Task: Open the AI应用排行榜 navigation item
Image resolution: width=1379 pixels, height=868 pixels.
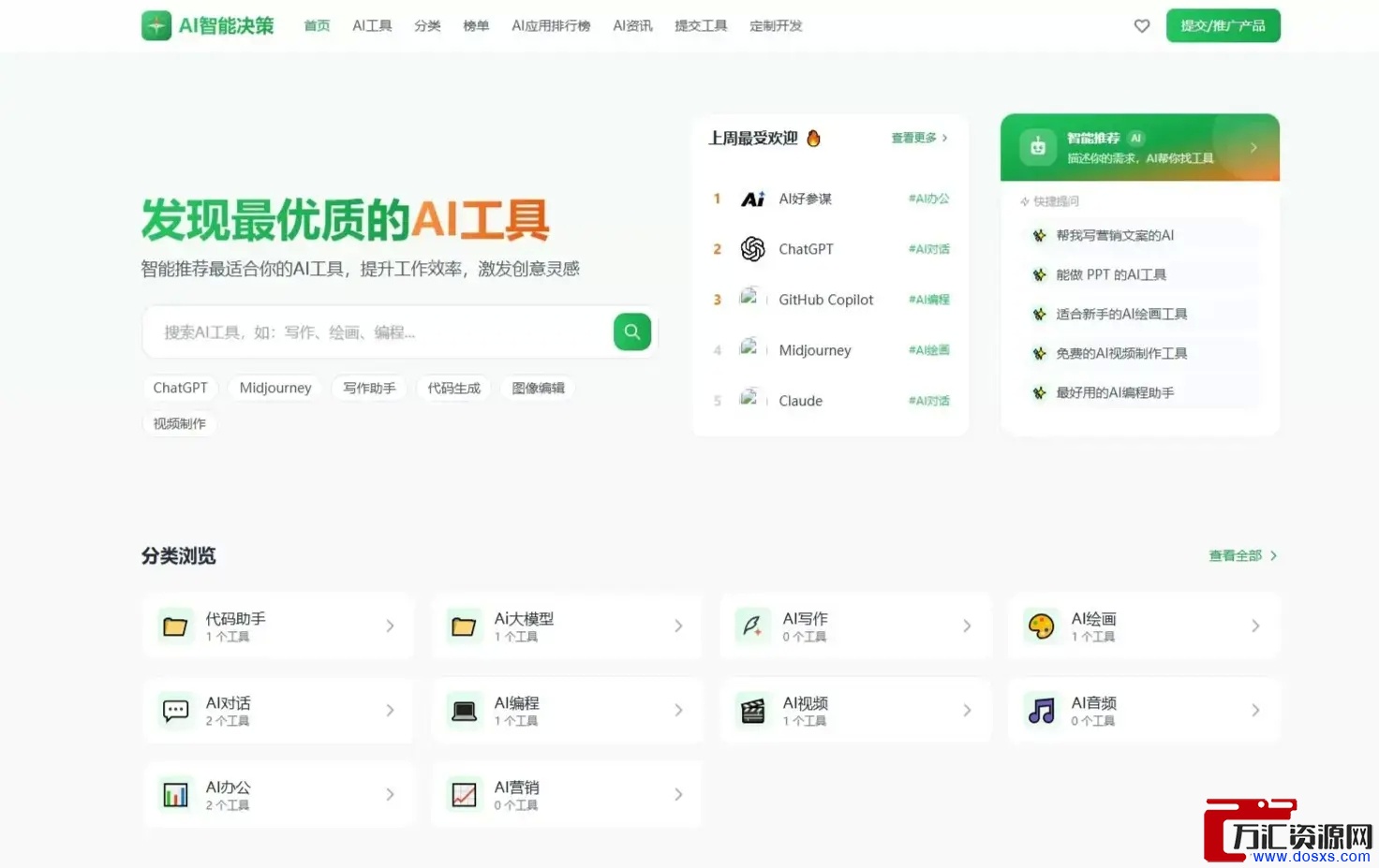Action: (551, 26)
